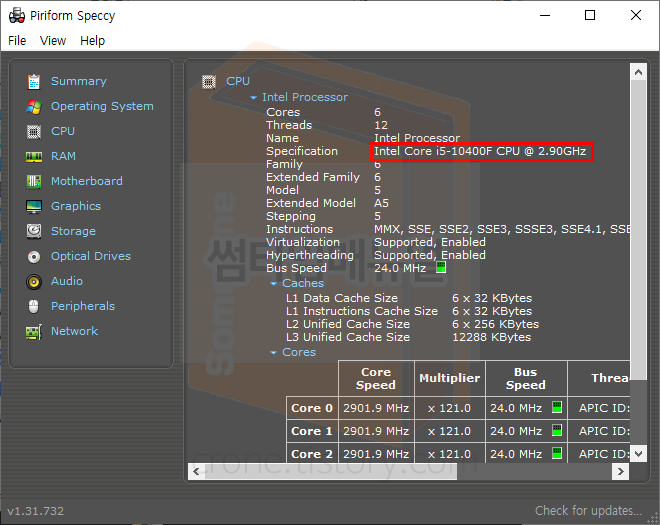The image size is (660, 525).
Task: Open the Storage section link
Action: pyautogui.click(x=73, y=231)
